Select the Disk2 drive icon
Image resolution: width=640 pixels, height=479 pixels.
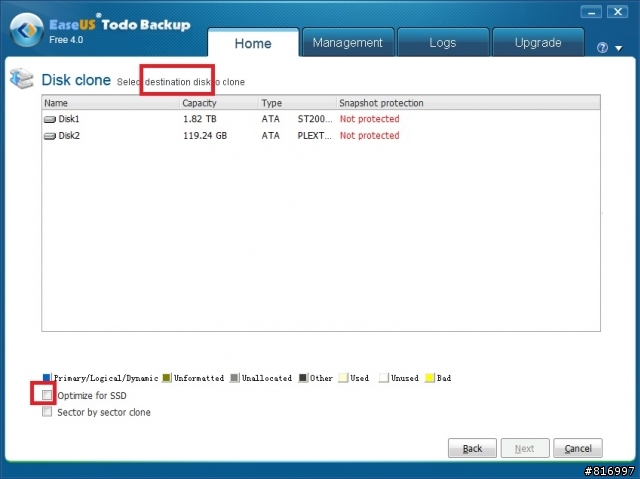coord(49,136)
